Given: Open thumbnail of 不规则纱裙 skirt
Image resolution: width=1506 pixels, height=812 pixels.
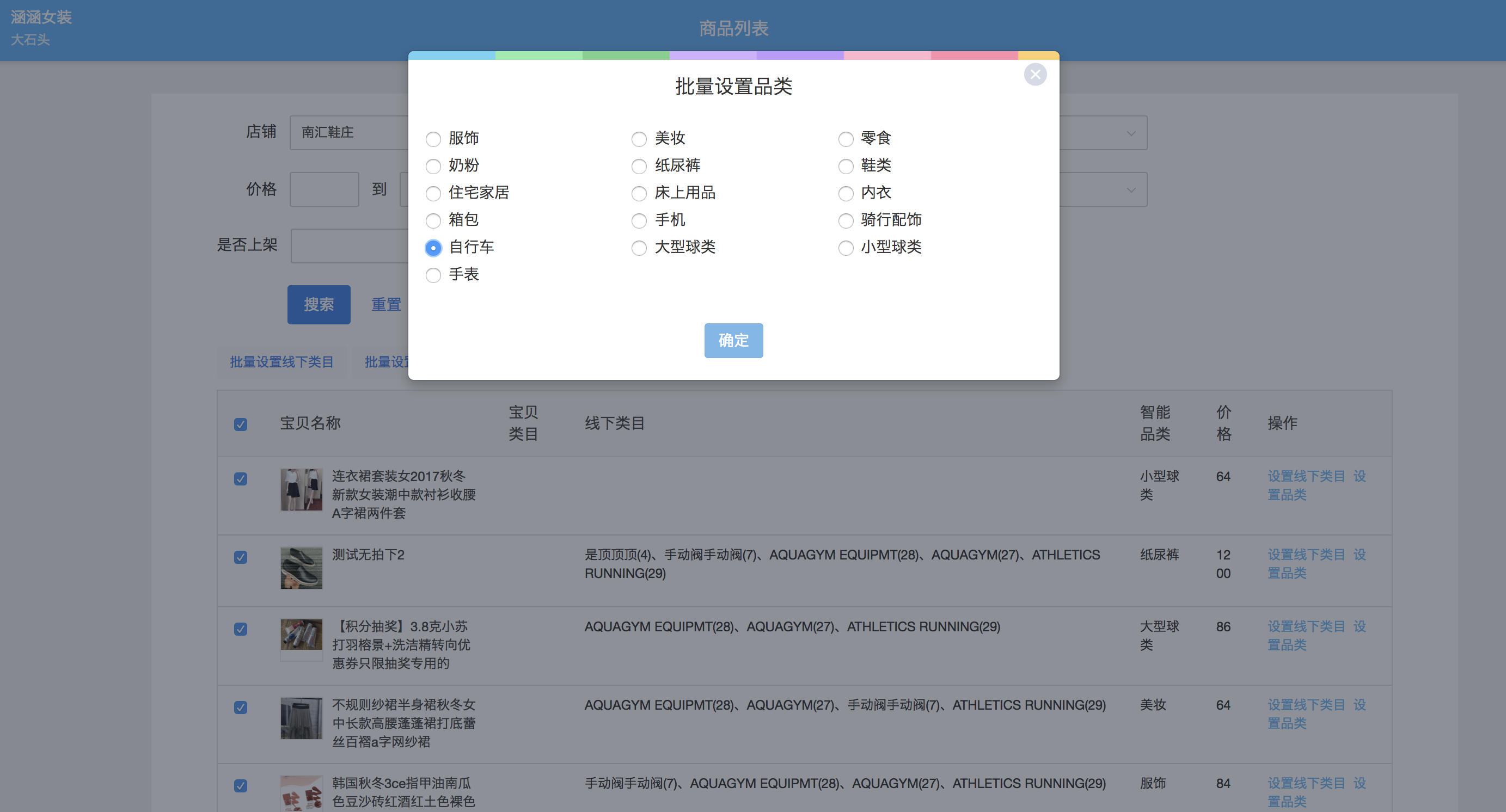Looking at the screenshot, I should (x=301, y=718).
